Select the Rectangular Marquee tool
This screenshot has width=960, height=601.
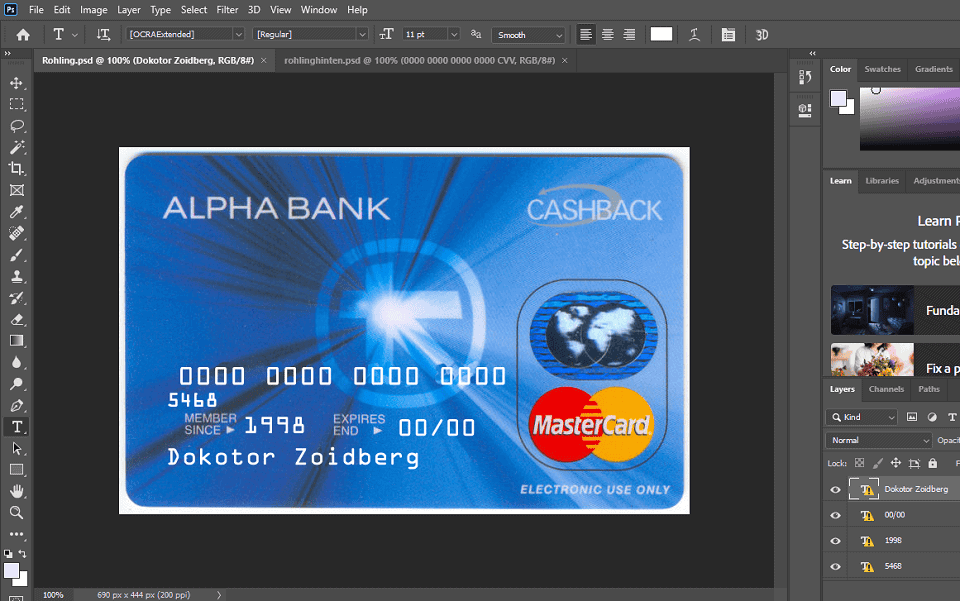coord(17,104)
